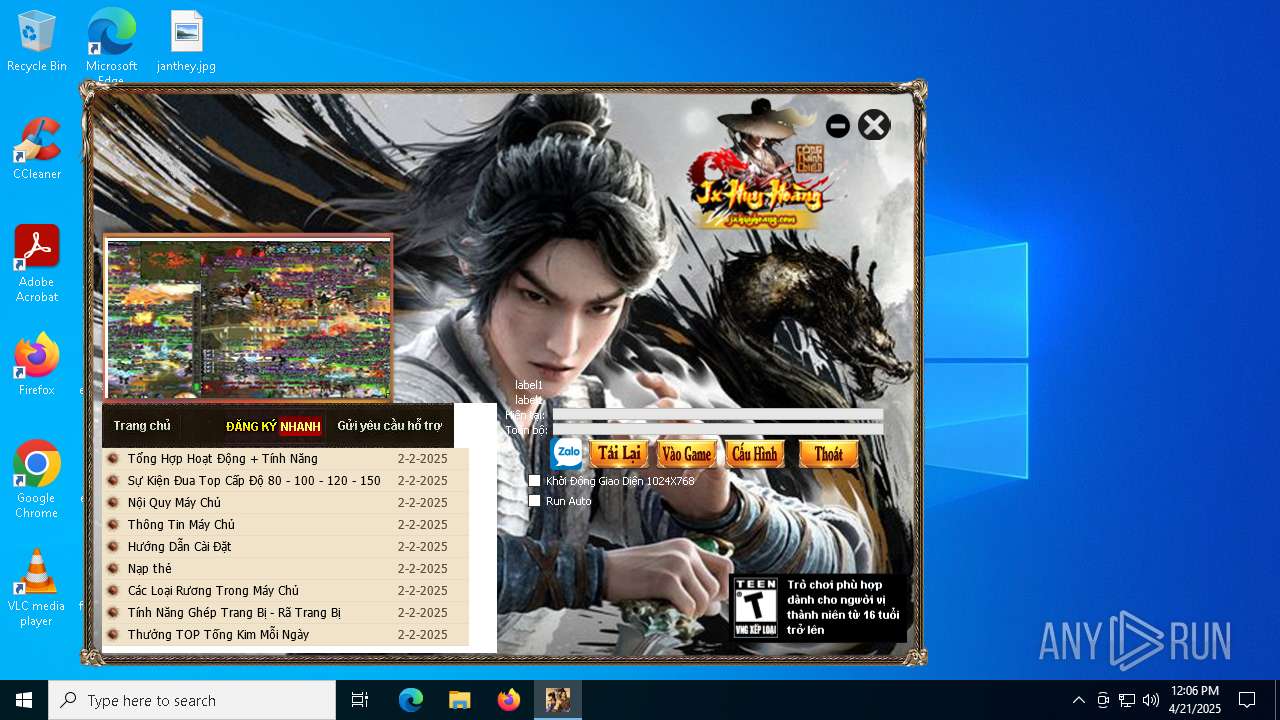1280x720 pixels.
Task: Open Firefox from the taskbar
Action: (x=509, y=700)
